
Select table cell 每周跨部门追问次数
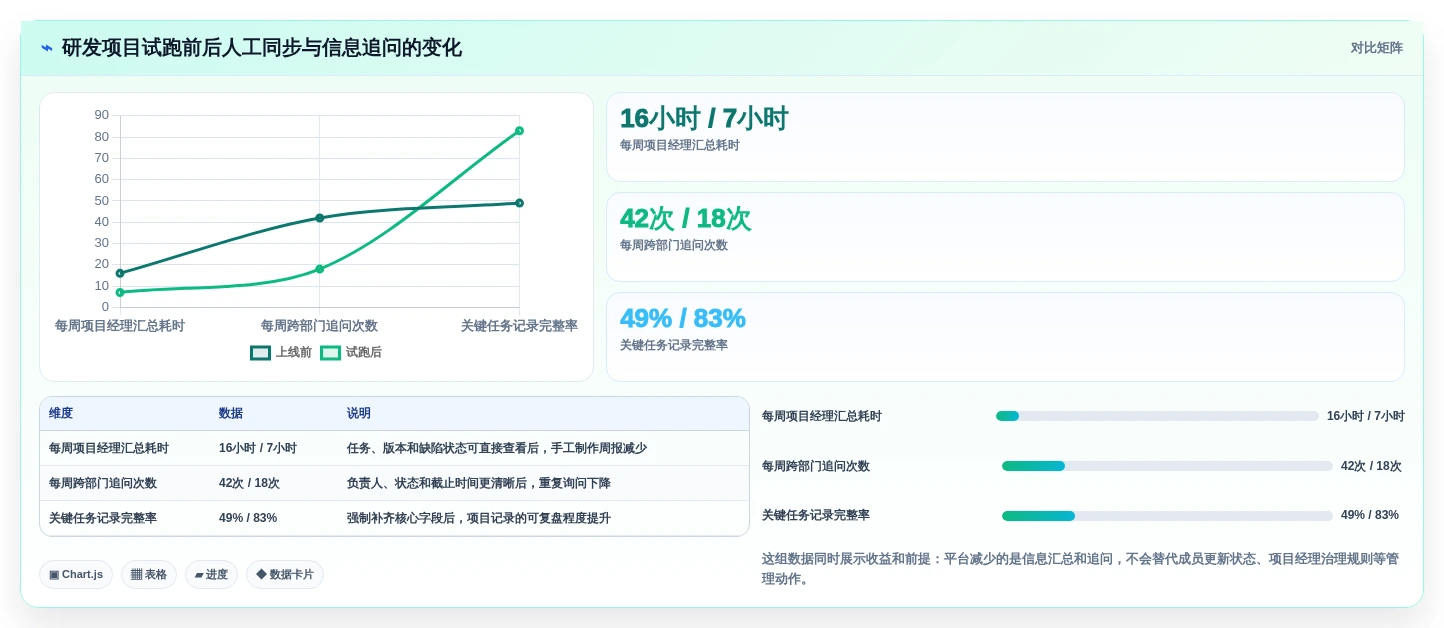click(103, 483)
